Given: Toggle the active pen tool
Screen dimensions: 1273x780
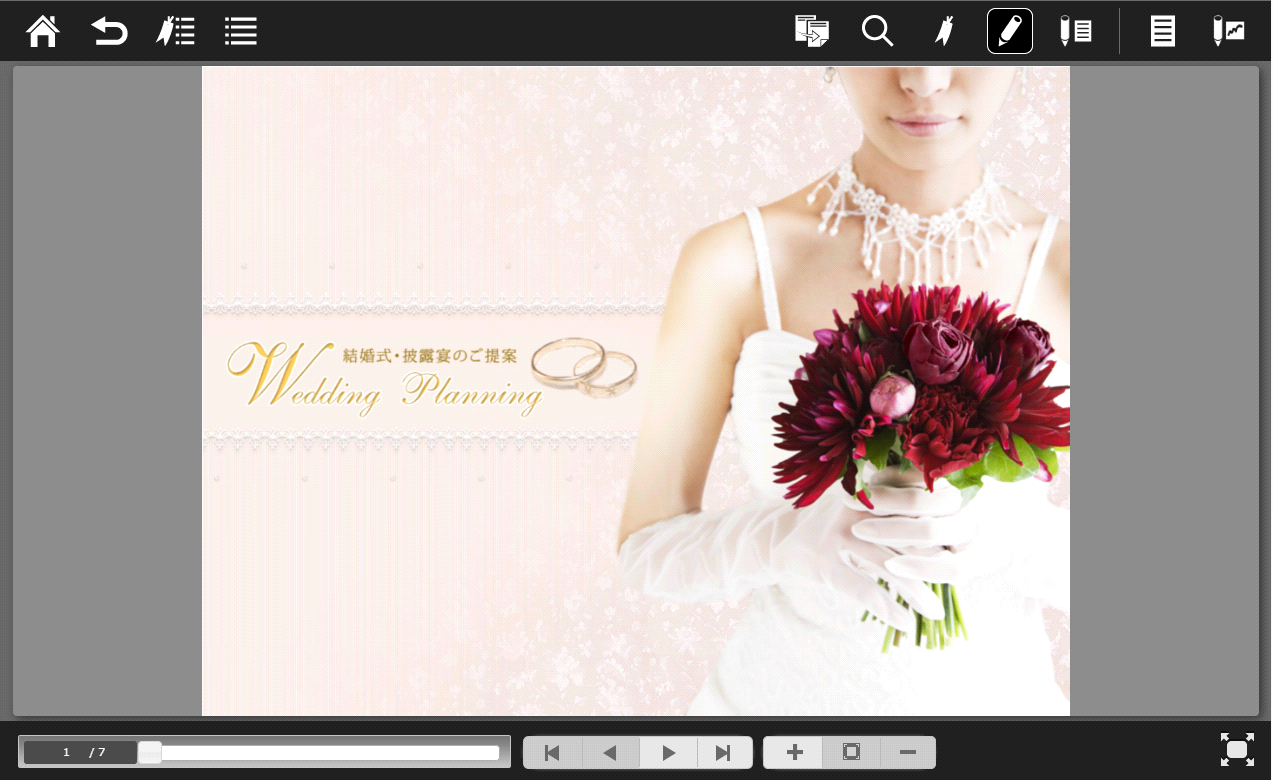Looking at the screenshot, I should pyautogui.click(x=1009, y=31).
